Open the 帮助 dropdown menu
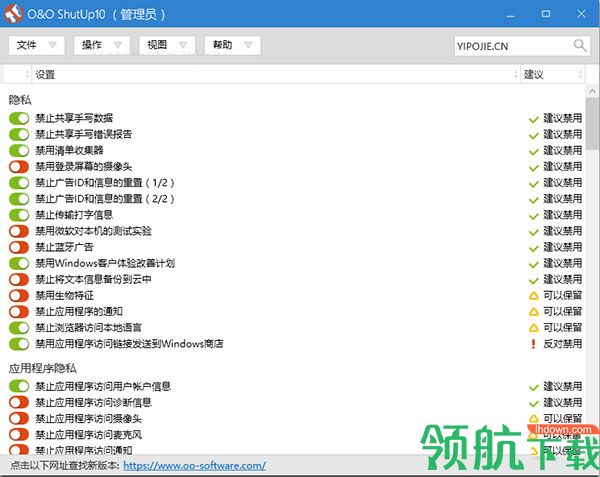The width and height of the screenshot is (600, 477). 233,45
